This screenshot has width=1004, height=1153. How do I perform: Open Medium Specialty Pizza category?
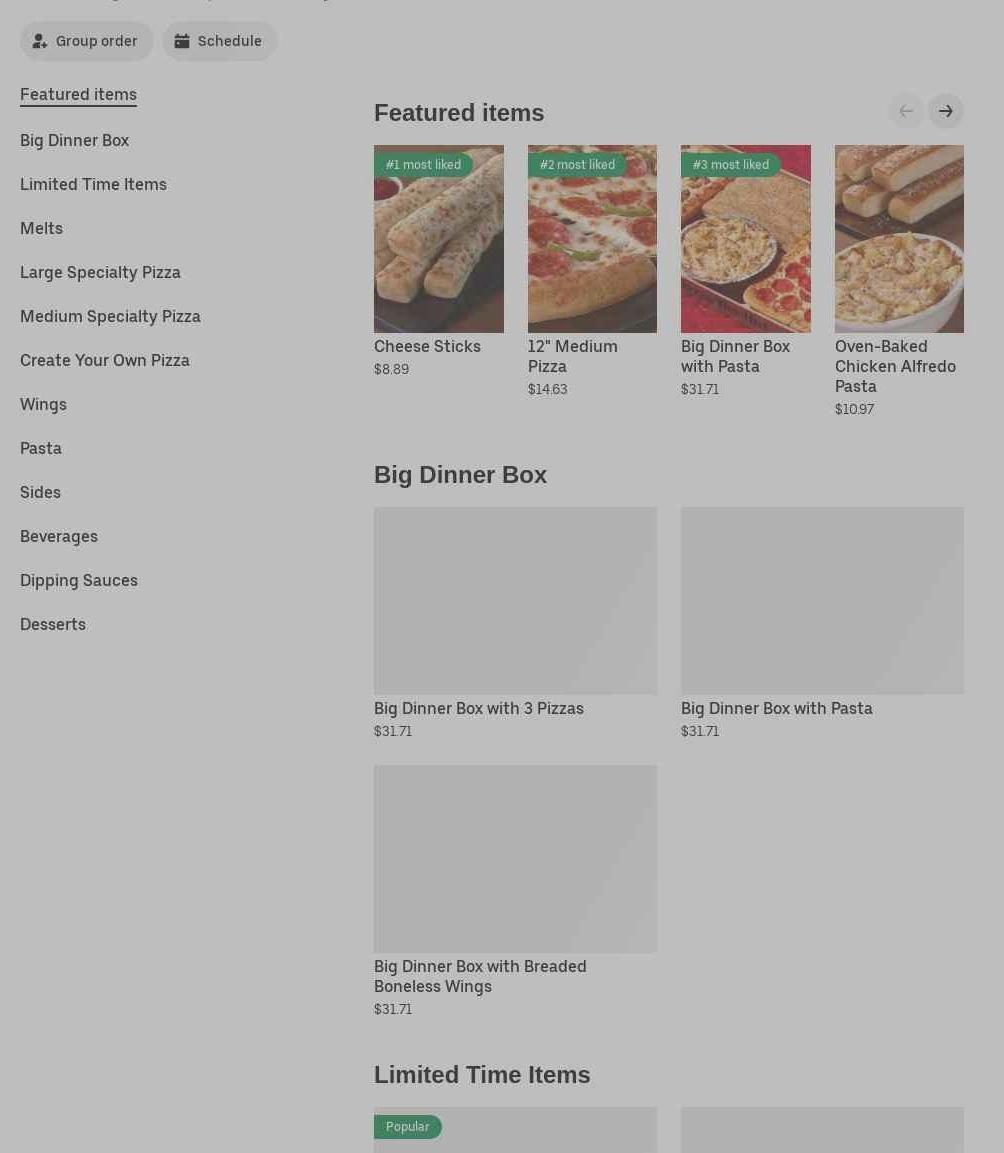coord(110,317)
